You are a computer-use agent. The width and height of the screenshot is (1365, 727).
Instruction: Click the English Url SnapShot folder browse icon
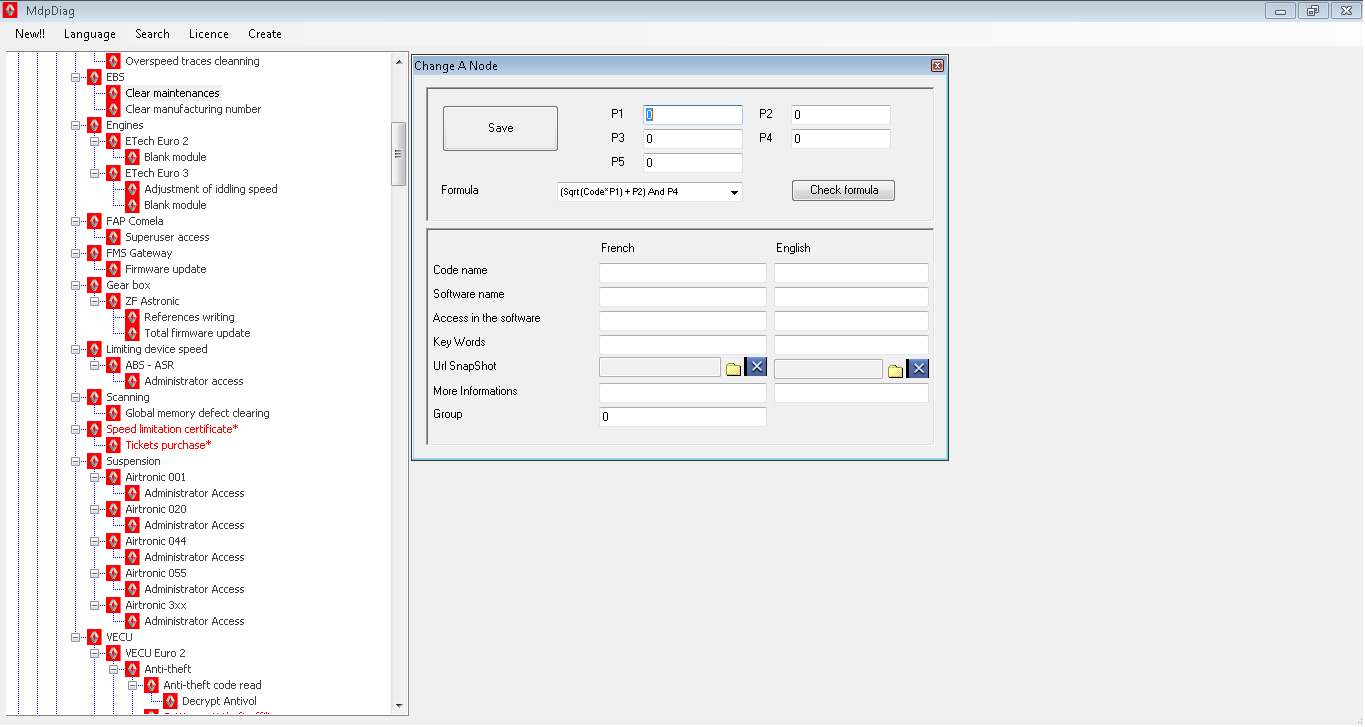click(x=895, y=369)
